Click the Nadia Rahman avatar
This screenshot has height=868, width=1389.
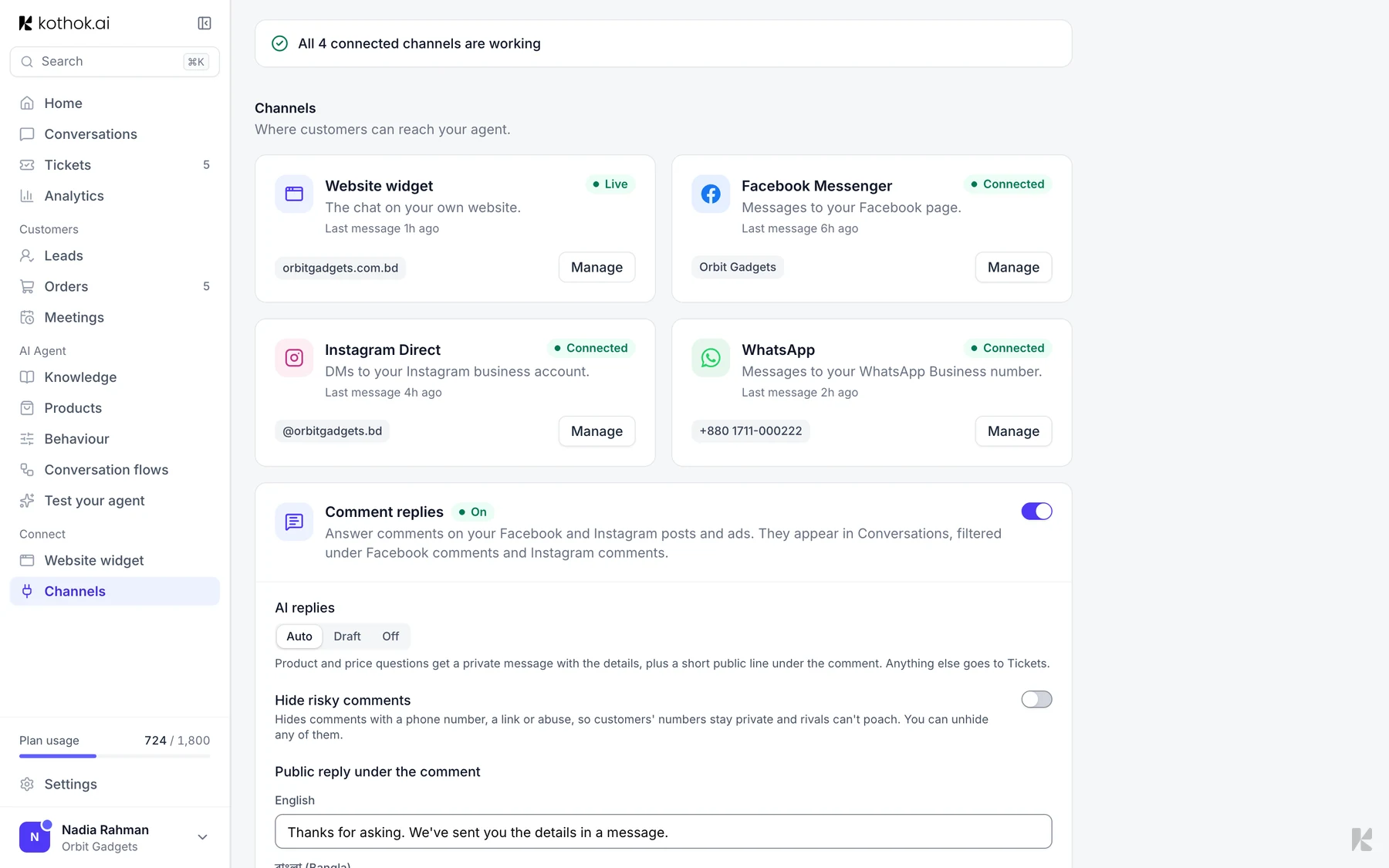[35, 837]
